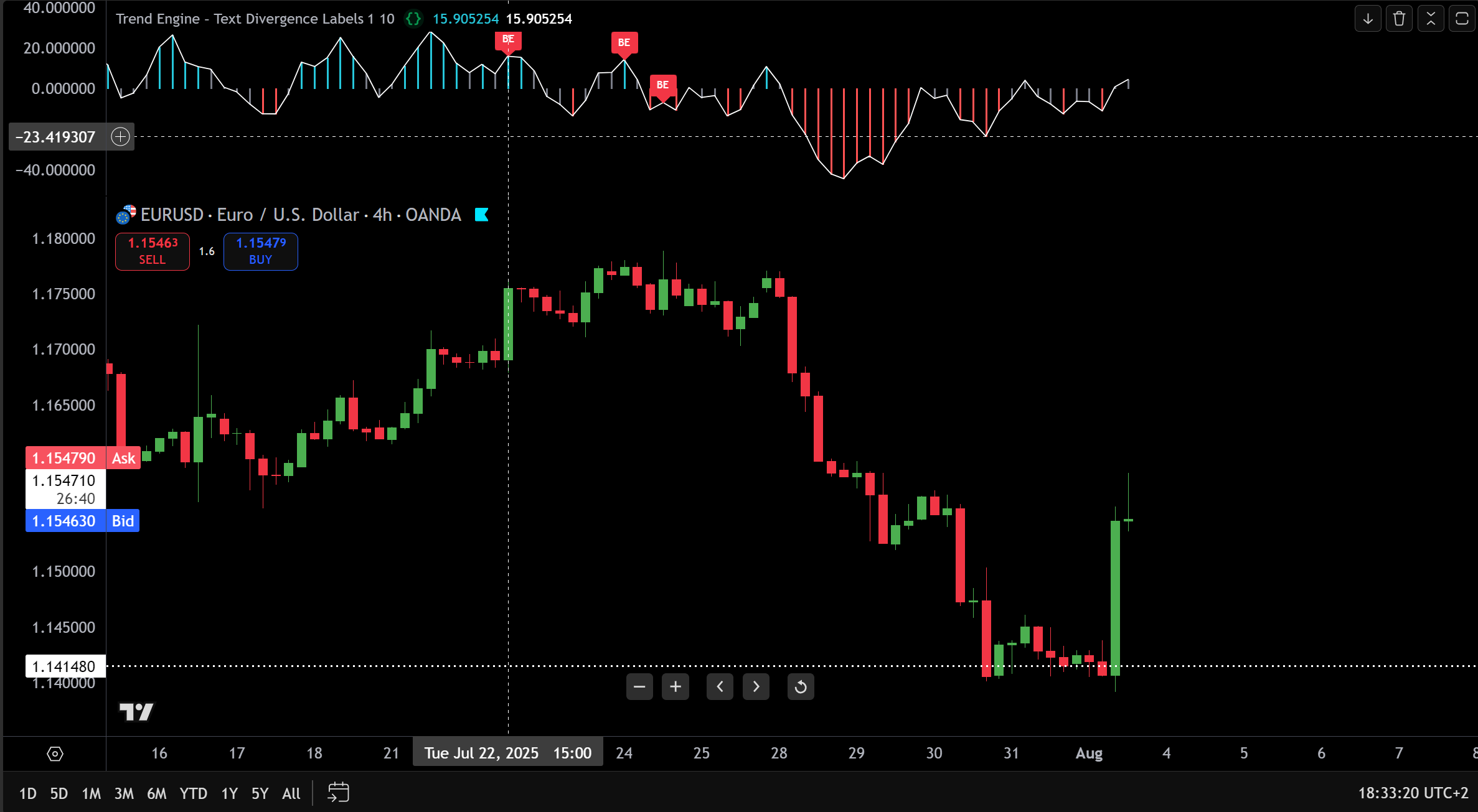Click the -40.000000 indicator scale label
1478x812 pixels.
click(x=56, y=170)
